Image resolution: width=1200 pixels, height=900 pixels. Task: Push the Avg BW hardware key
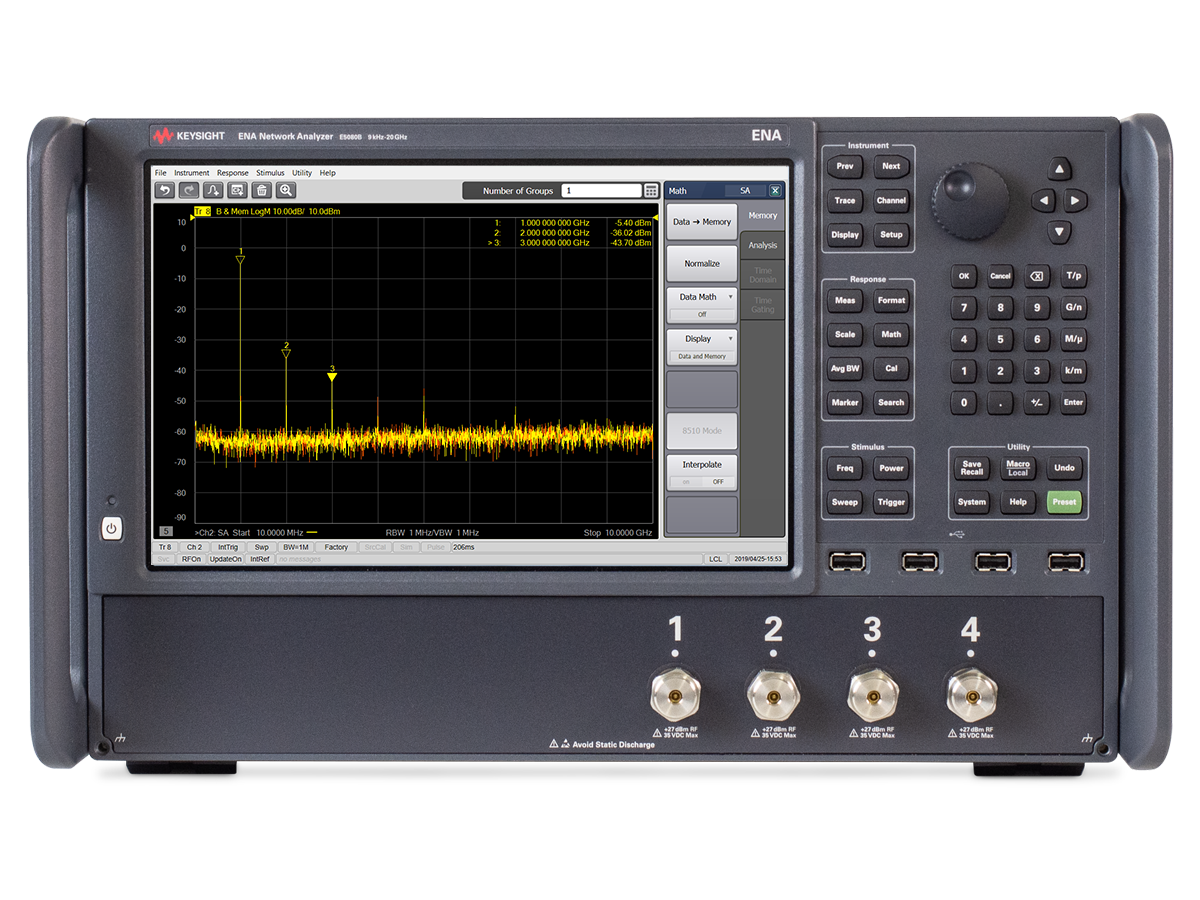click(845, 368)
